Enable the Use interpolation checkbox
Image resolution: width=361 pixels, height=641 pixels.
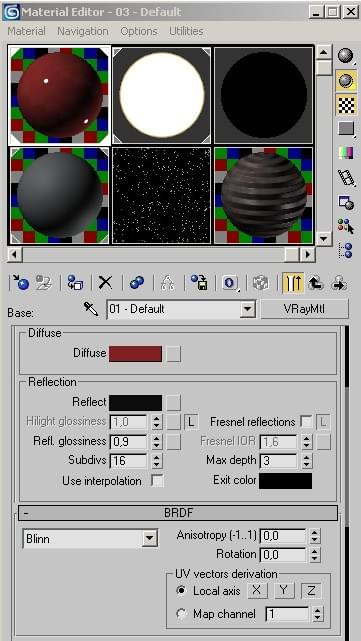(x=157, y=481)
